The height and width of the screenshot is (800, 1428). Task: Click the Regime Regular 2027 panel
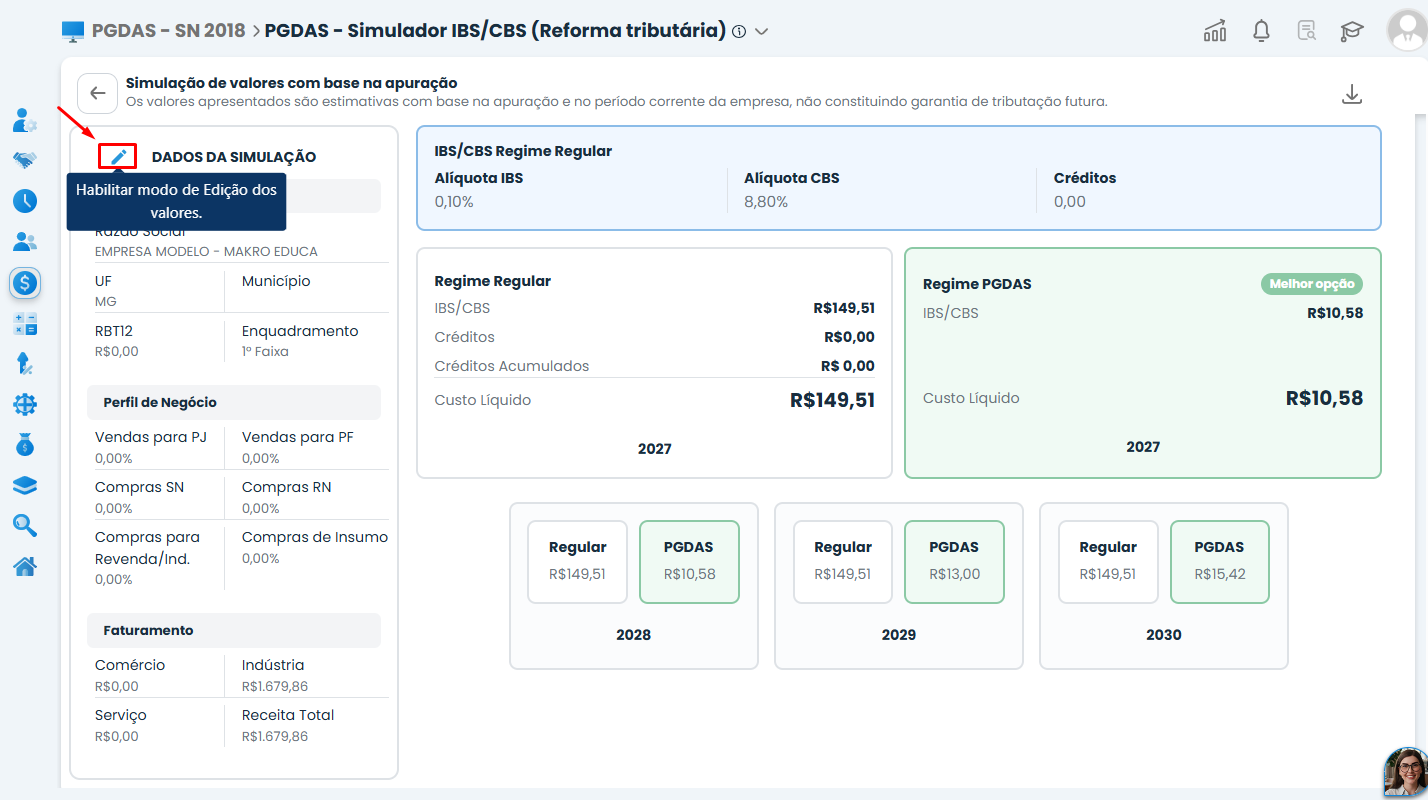click(x=654, y=363)
